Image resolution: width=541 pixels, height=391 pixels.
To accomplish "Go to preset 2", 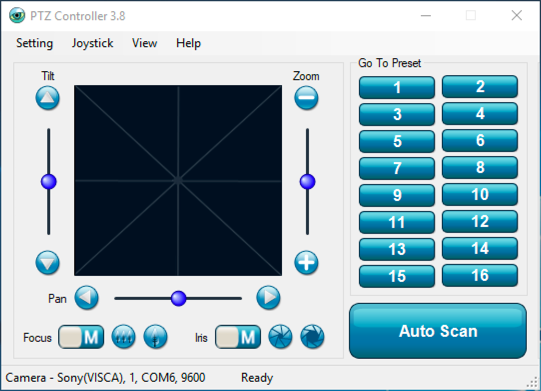I will pyautogui.click(x=480, y=87).
